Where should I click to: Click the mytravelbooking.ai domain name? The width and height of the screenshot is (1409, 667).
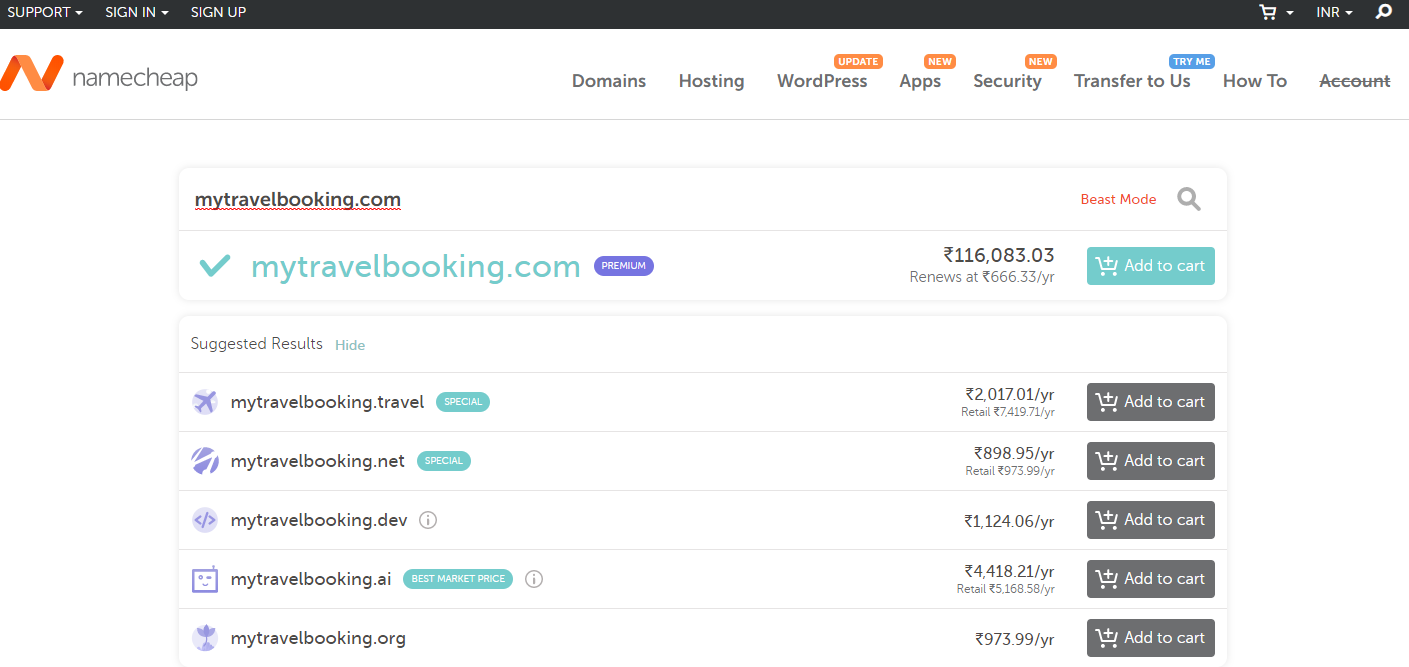click(x=311, y=579)
